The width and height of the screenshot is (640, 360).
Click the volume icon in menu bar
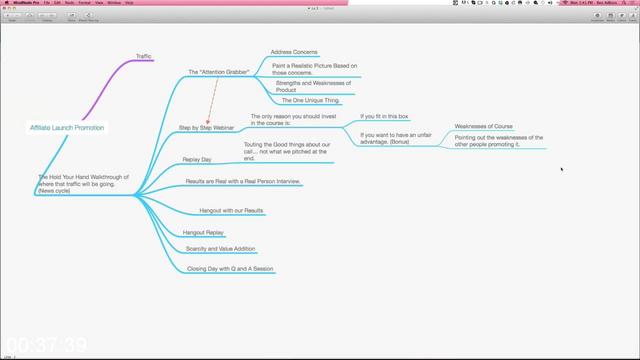[550, 2]
